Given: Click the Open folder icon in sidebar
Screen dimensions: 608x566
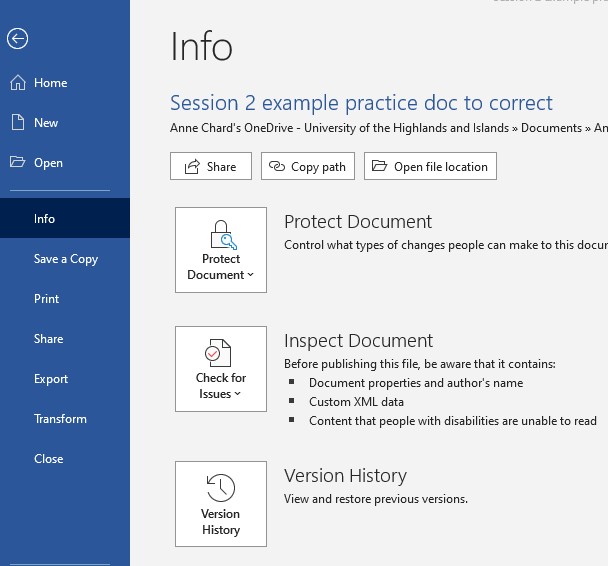Looking at the screenshot, I should [17, 162].
